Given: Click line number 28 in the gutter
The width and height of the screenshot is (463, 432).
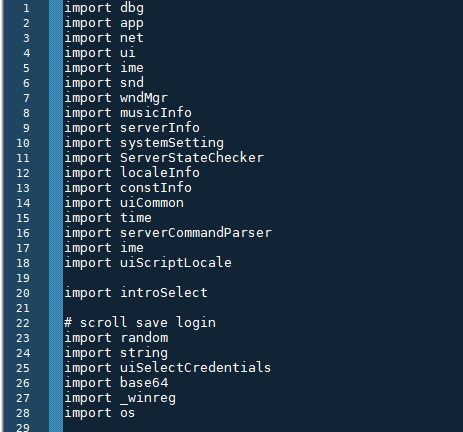Looking at the screenshot, I should 23,413.
